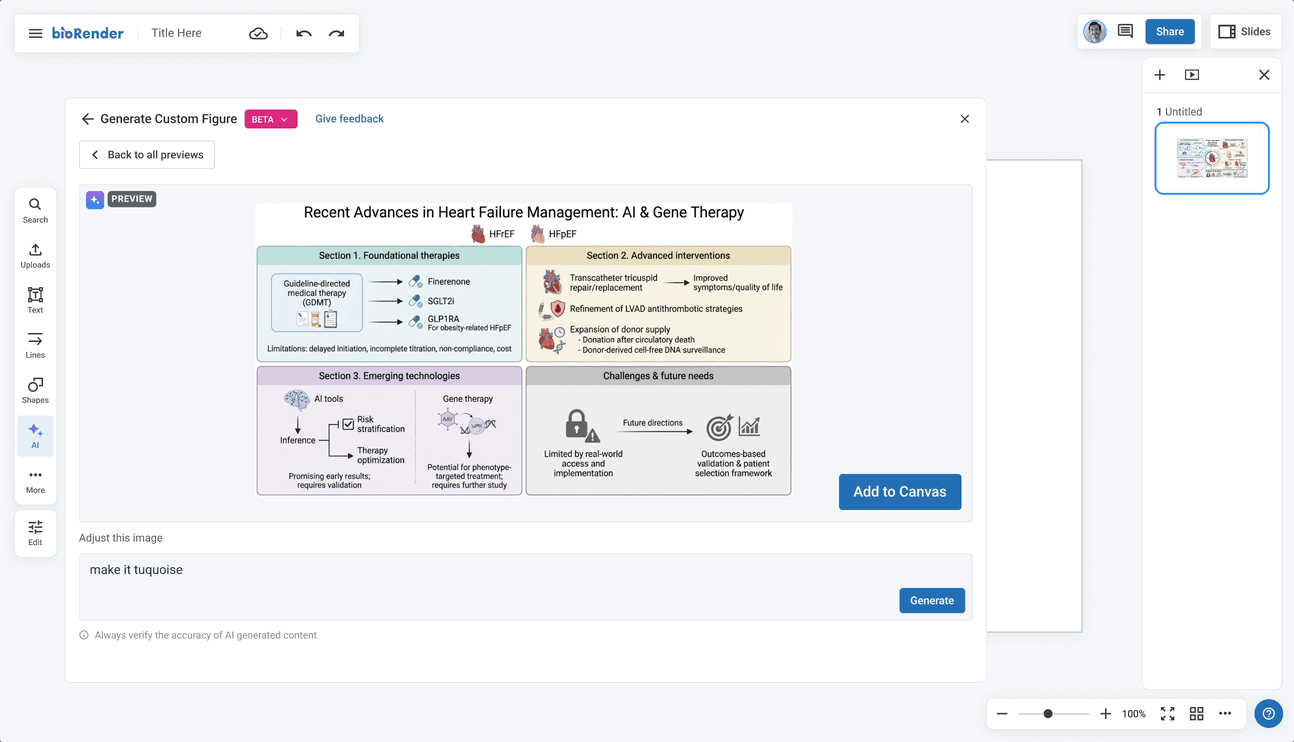Select the Untitled slide thumbnail
Viewport: 1294px width, 742px height.
pyautogui.click(x=1211, y=158)
